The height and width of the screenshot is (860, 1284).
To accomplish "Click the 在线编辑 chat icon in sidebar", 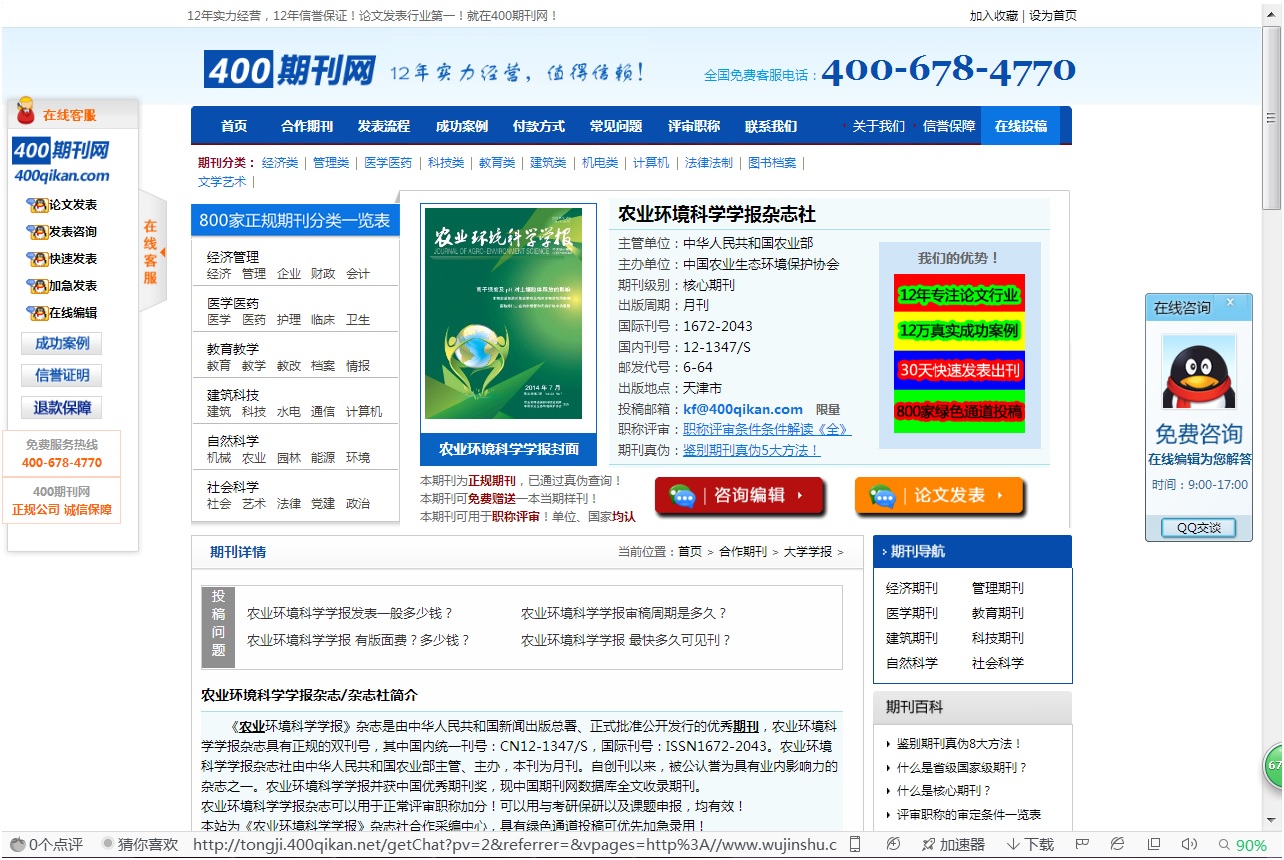I will (x=38, y=313).
